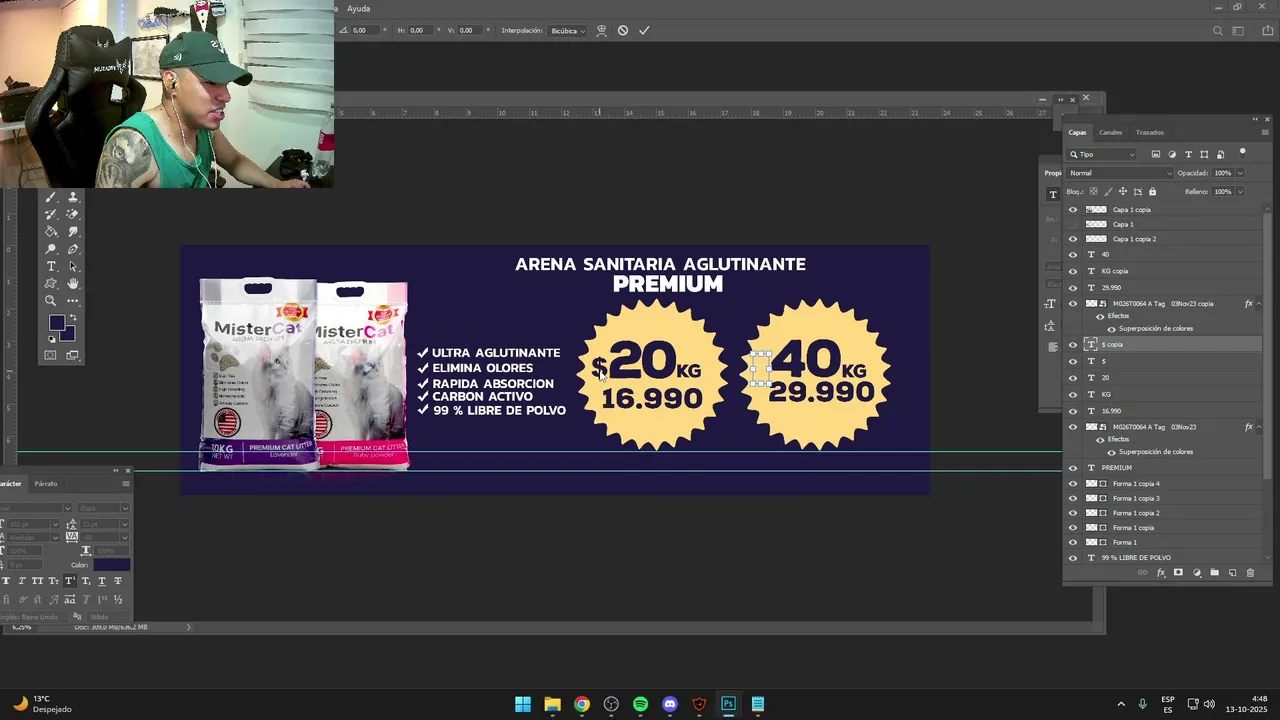Link layers chain icon

coord(1142,573)
